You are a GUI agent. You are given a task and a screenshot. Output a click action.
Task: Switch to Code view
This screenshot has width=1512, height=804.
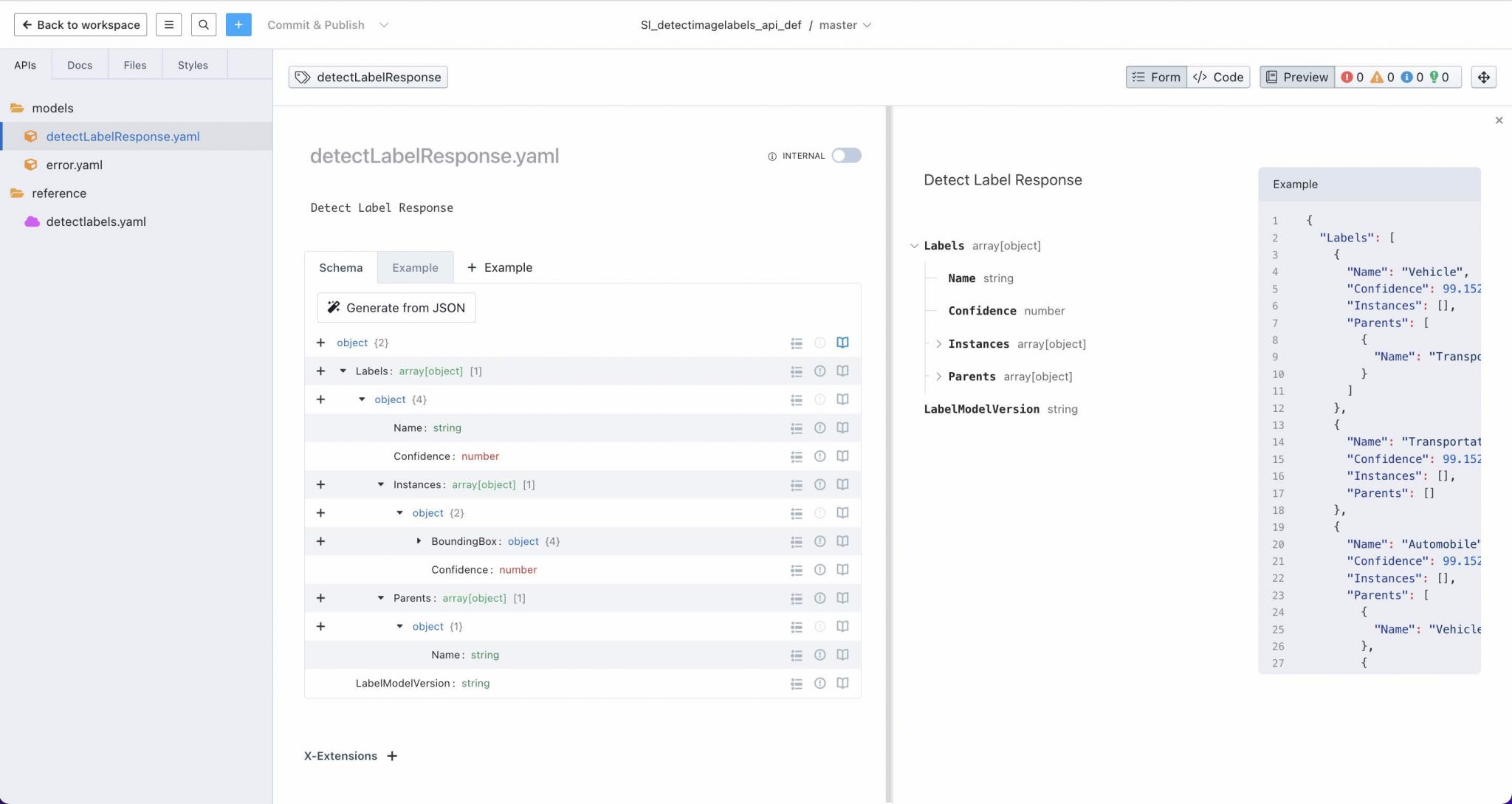click(x=1218, y=77)
